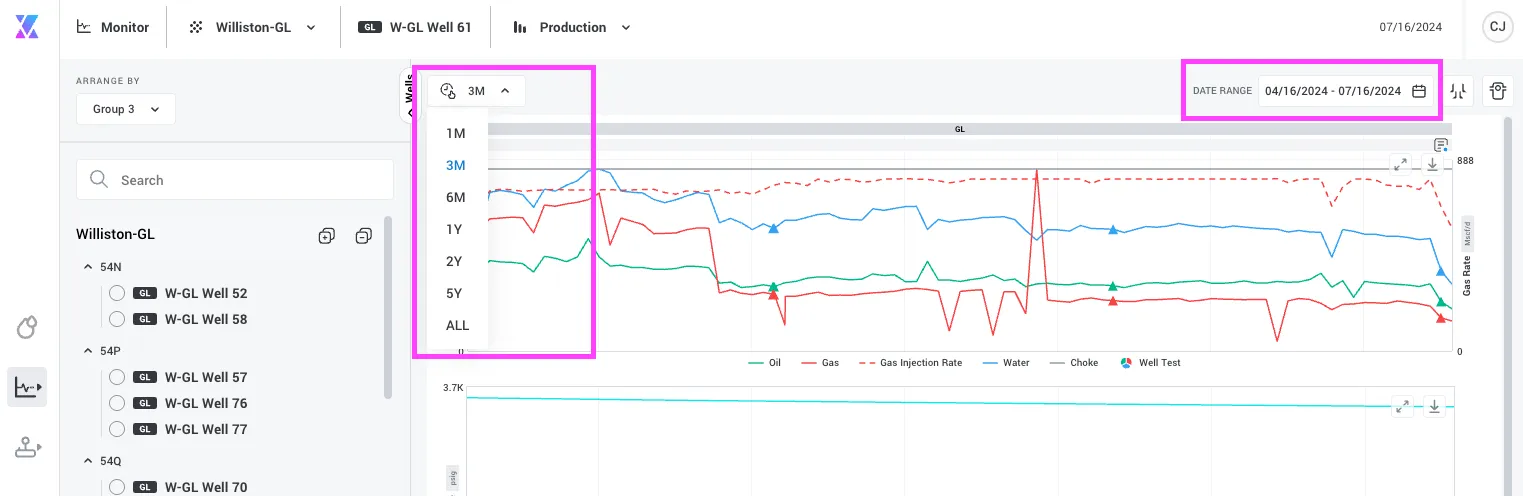The width and height of the screenshot is (1523, 496).
Task: Choose 5Y time range option
Action: tap(454, 293)
